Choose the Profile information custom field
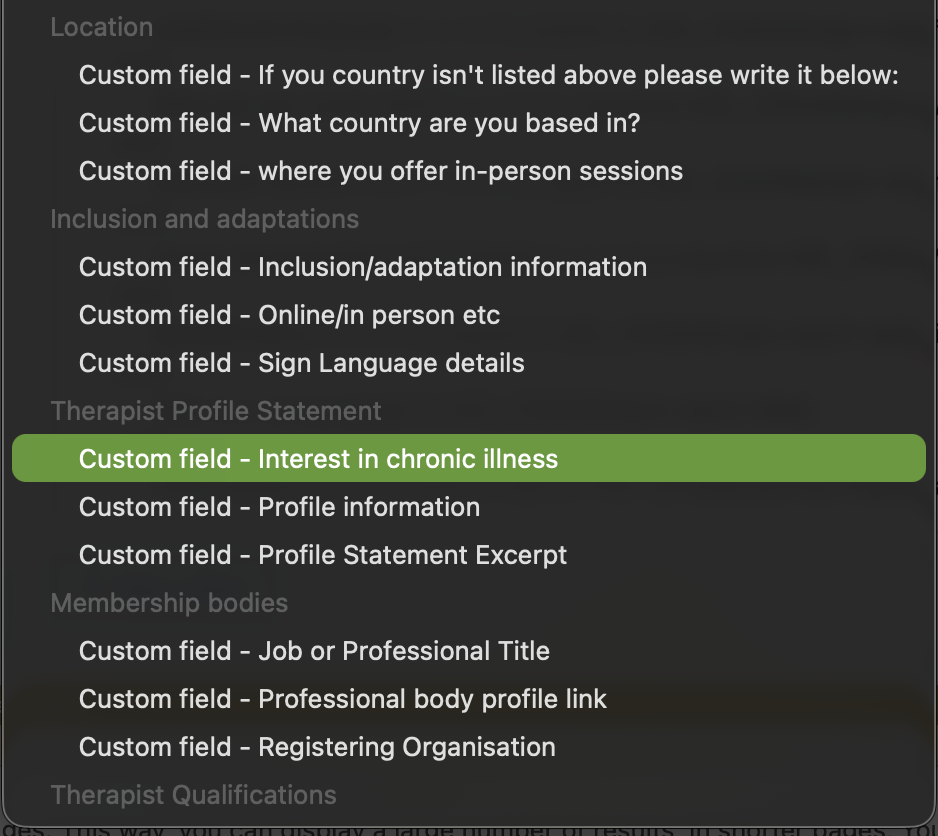 click(x=279, y=507)
